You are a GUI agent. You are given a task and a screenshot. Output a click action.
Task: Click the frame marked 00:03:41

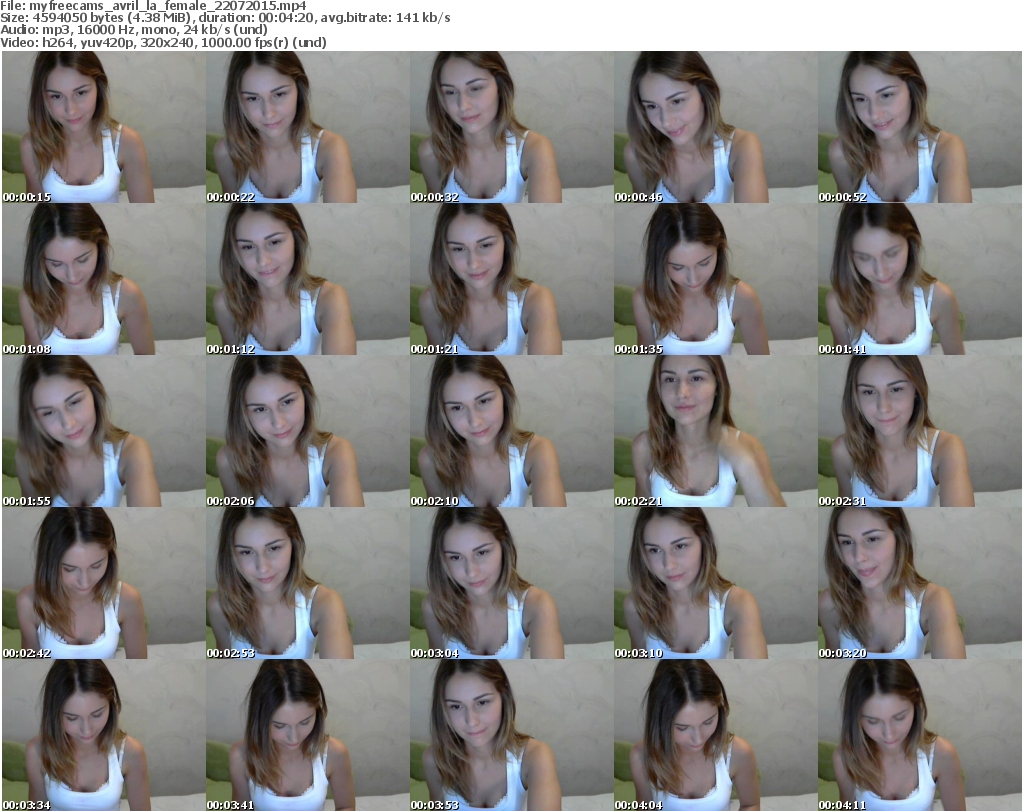pos(308,735)
